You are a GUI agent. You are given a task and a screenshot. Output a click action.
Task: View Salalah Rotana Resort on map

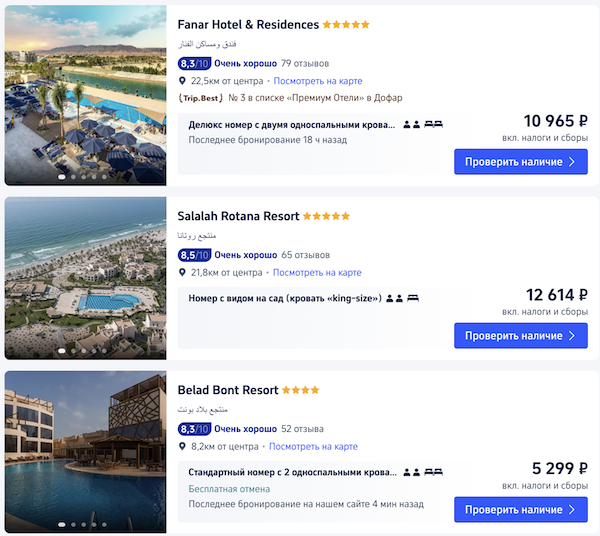pos(317,272)
